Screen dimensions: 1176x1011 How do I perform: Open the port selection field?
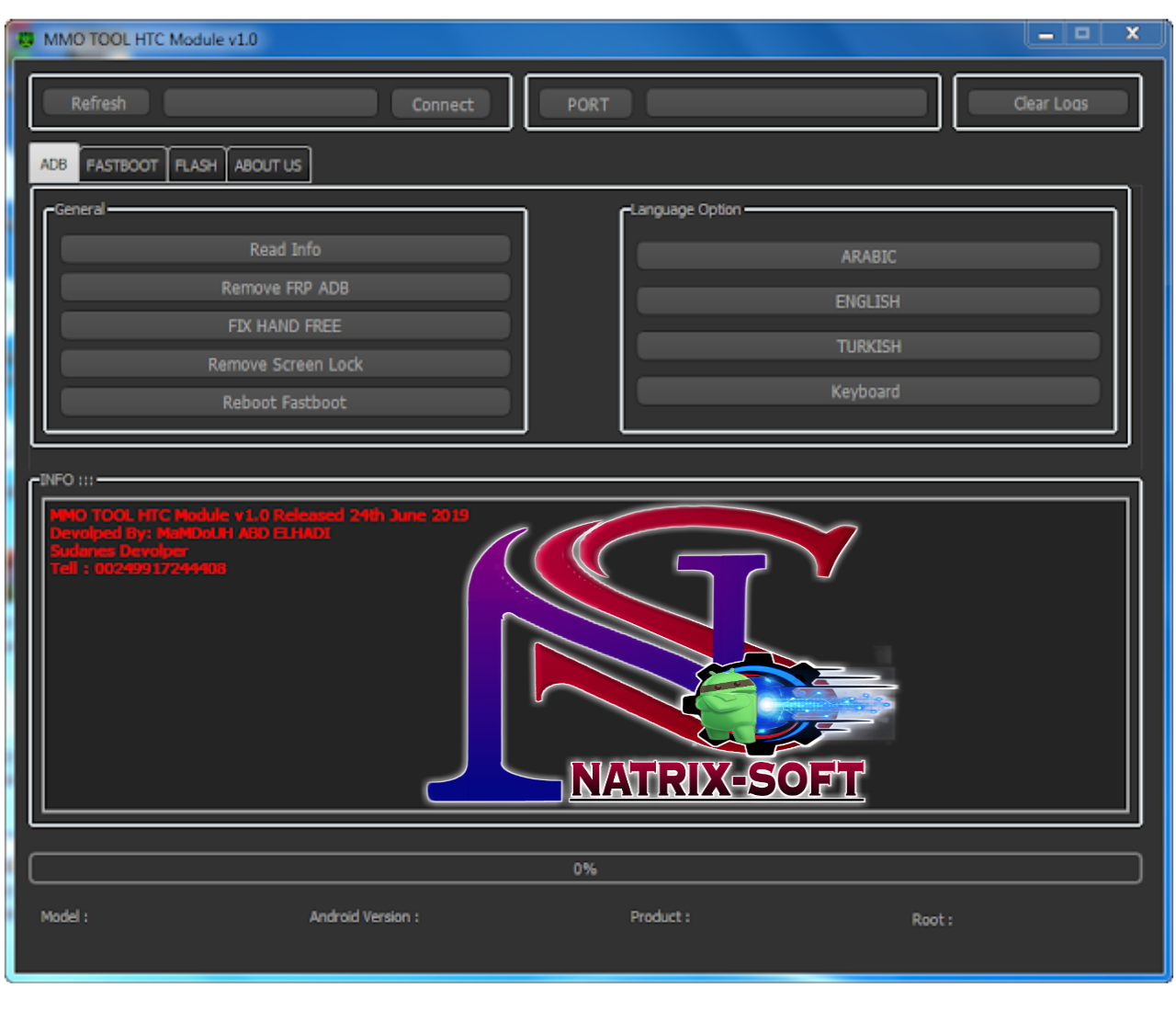[786, 103]
